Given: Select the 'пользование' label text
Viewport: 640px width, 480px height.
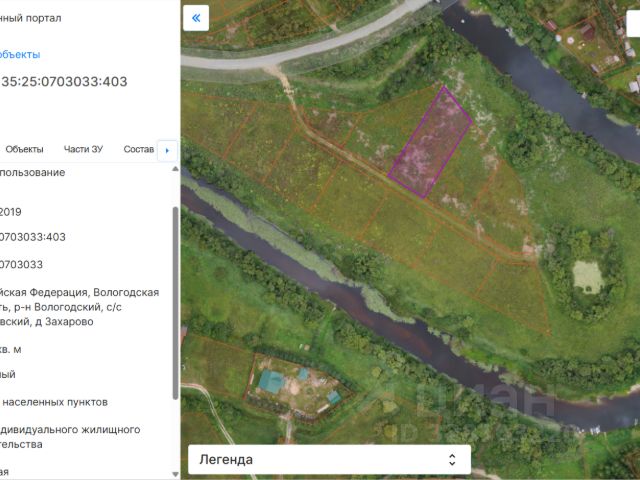Looking at the screenshot, I should (x=33, y=173).
